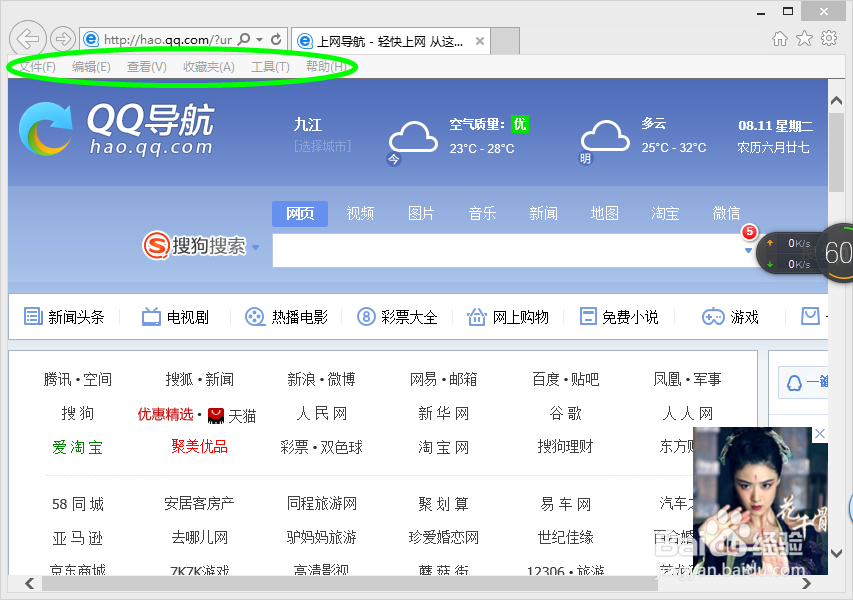Open dropdown arrow beside search box
Image resolution: width=853 pixels, height=600 pixels.
pyautogui.click(x=749, y=251)
